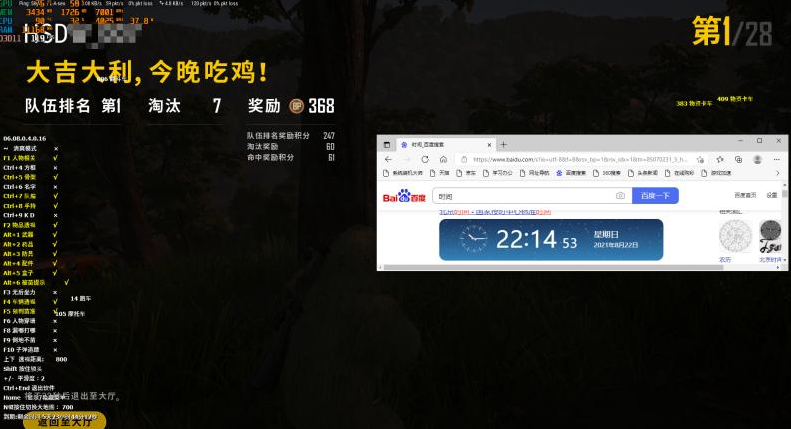Click the 22:14 clock widget card
The height and width of the screenshot is (429, 791).
551,240
